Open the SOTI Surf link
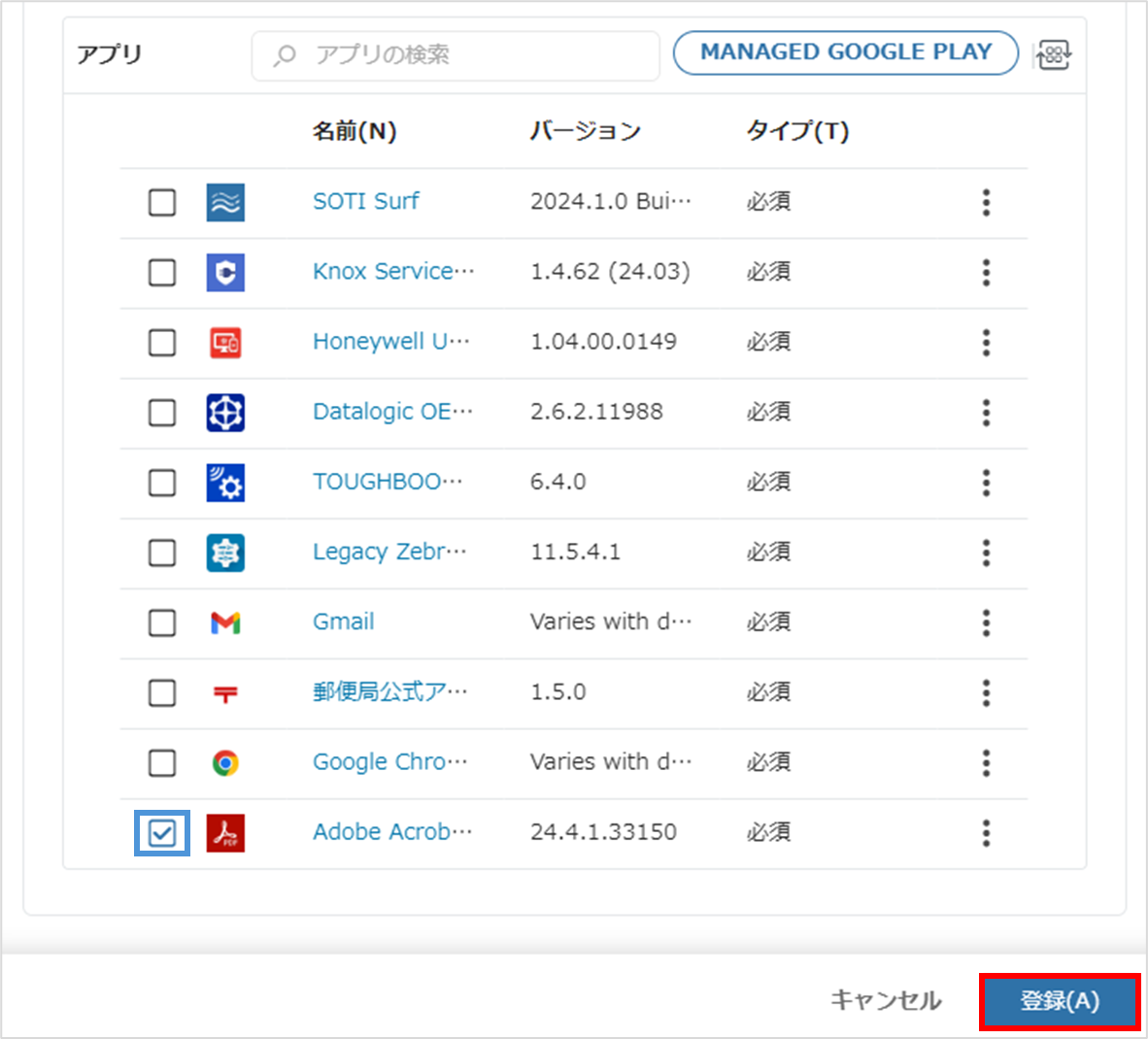 click(365, 201)
